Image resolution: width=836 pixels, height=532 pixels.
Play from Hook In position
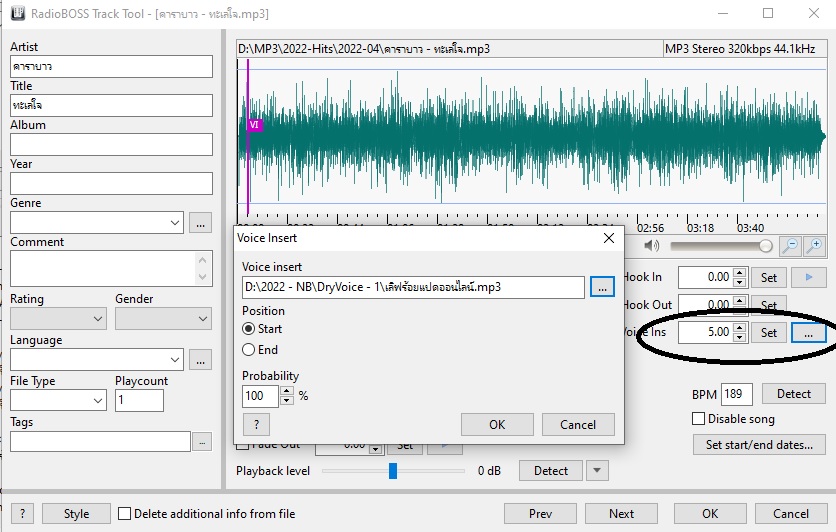(x=808, y=277)
